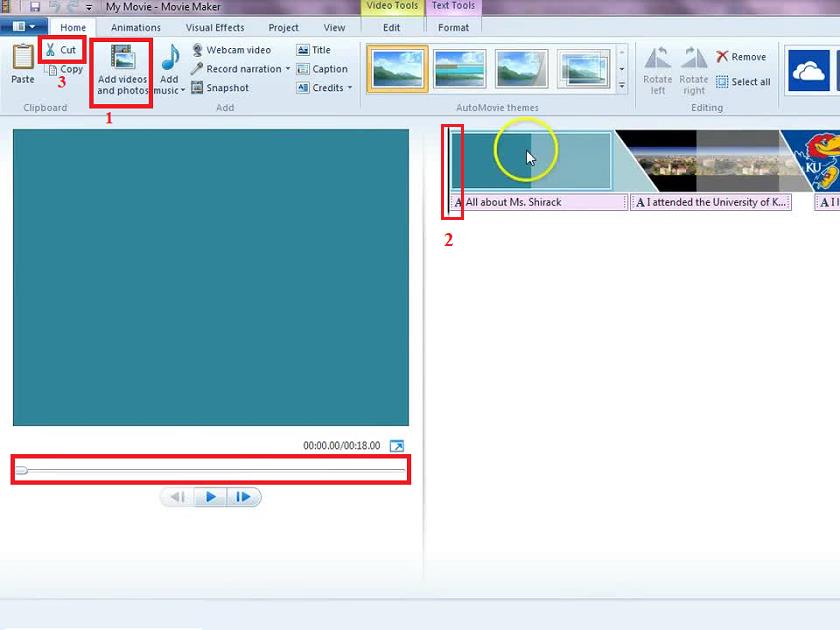Click the Remove red X icon
The image size is (840, 630).
coord(722,57)
